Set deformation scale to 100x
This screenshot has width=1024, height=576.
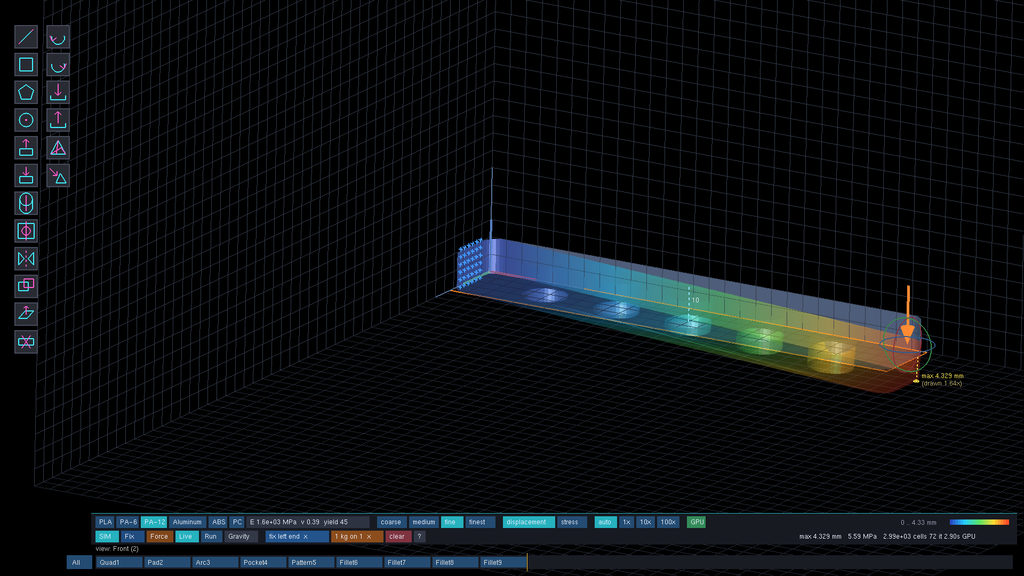tap(668, 522)
